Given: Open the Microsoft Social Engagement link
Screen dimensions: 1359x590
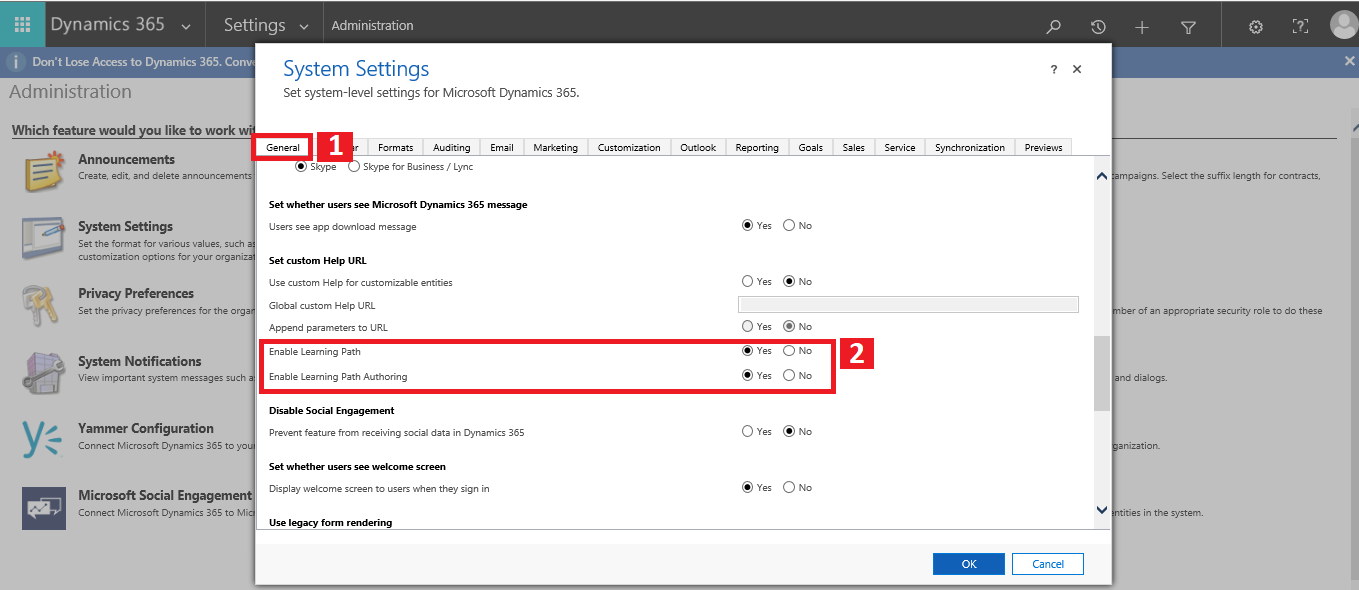Looking at the screenshot, I should (x=165, y=495).
